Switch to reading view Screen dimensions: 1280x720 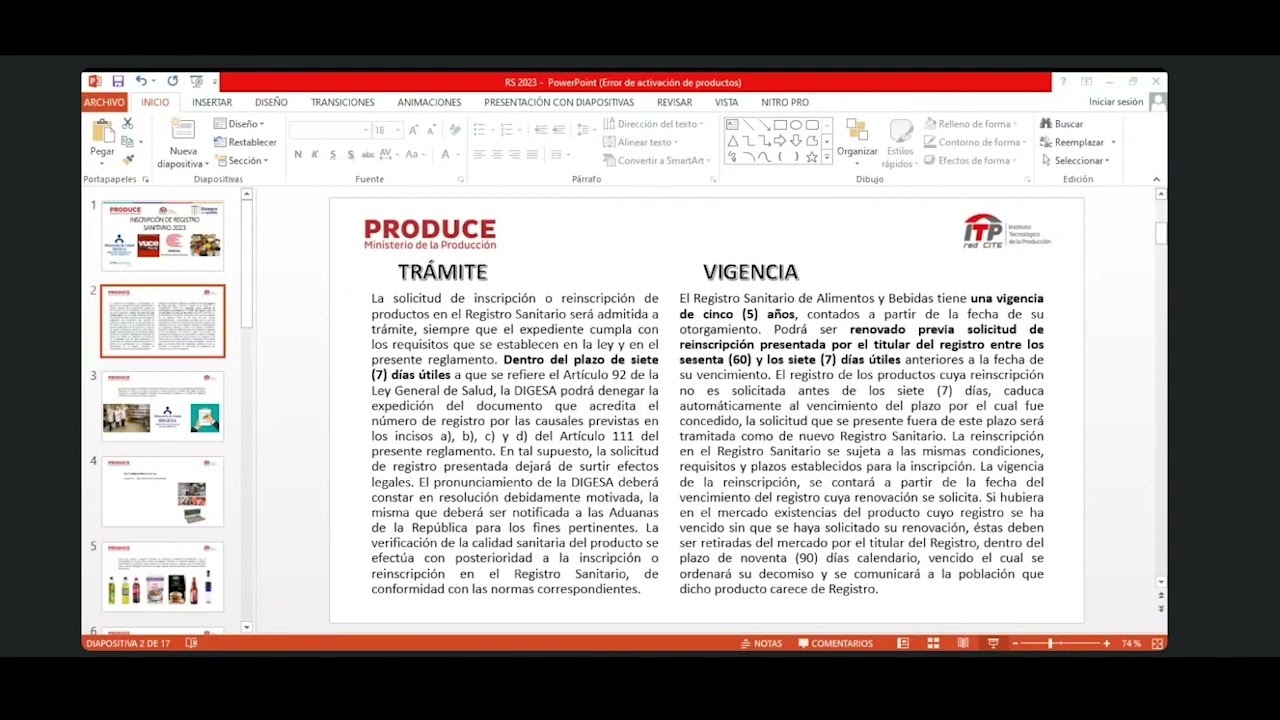pyautogui.click(x=963, y=644)
